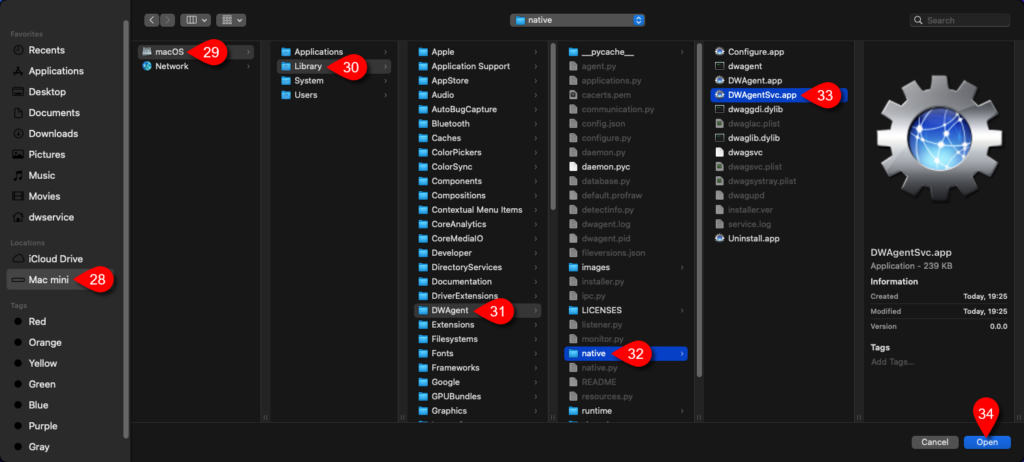Viewport: 1024px width, 462px height.
Task: Click the Search field
Action: tap(960, 20)
